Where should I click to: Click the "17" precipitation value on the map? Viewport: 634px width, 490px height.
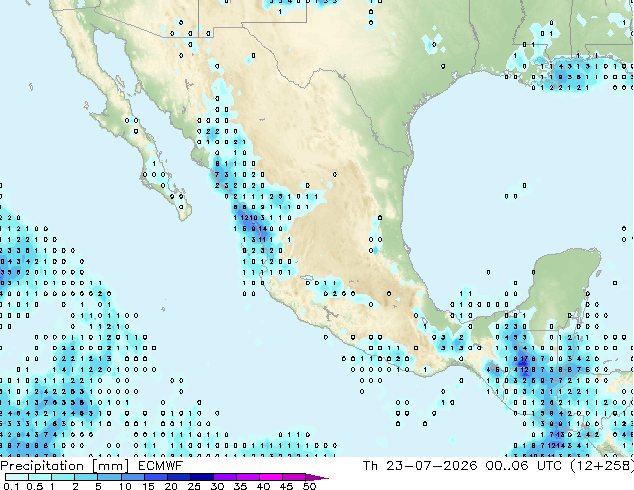click(x=524, y=359)
